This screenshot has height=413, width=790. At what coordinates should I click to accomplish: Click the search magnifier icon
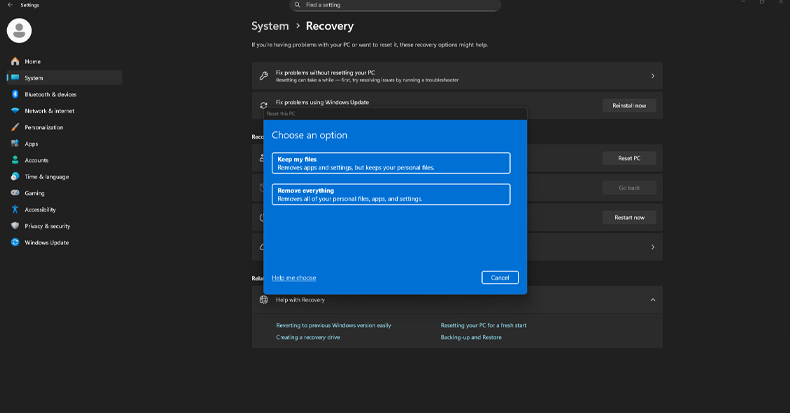pyautogui.click(x=297, y=5)
